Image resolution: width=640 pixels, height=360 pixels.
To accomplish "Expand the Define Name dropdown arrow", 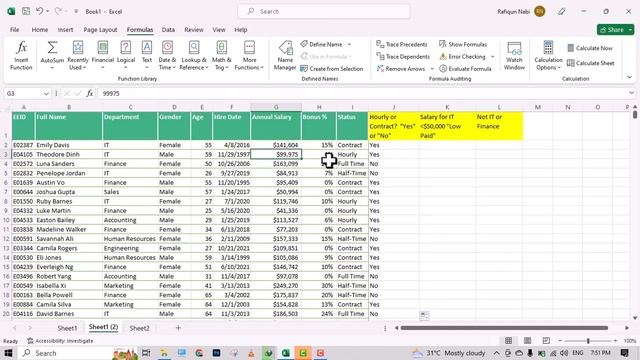I will [x=349, y=44].
